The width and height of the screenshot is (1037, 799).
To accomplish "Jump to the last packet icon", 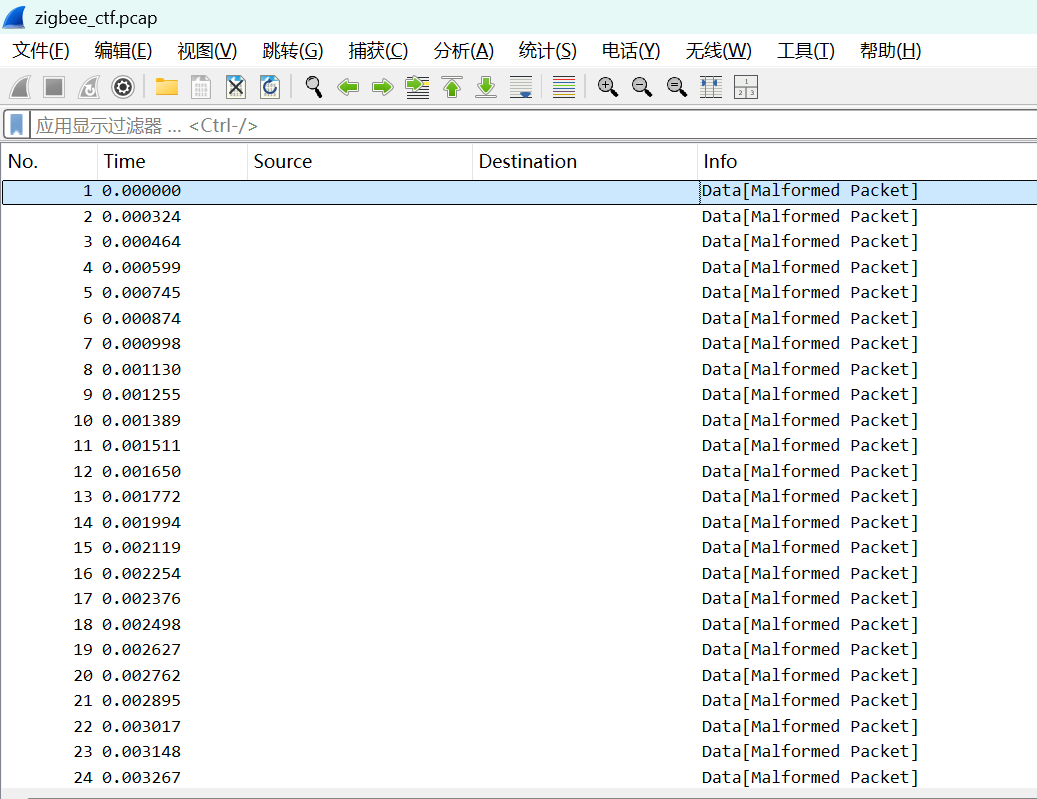I will (486, 87).
